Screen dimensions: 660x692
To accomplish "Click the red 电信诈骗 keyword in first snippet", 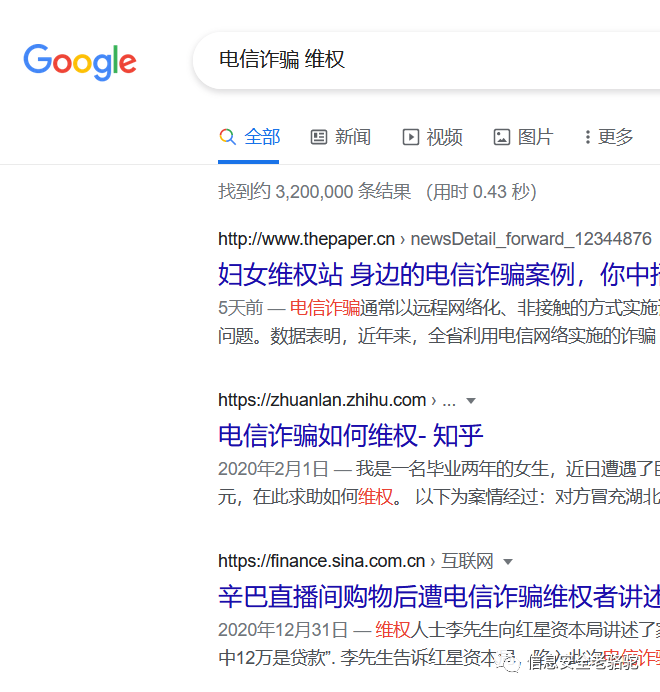I will point(325,308).
